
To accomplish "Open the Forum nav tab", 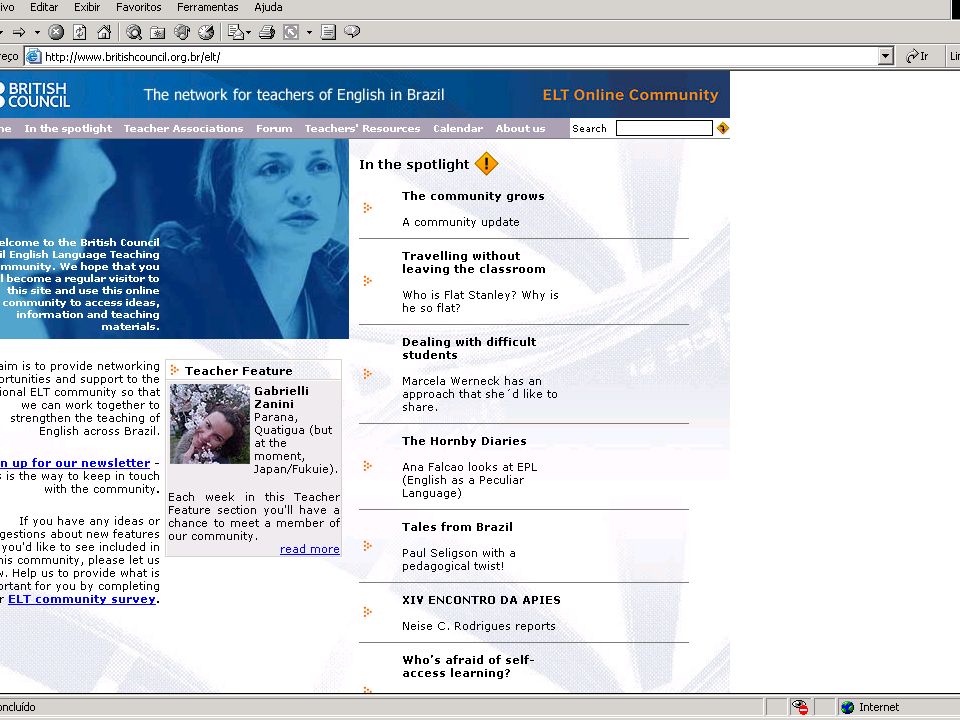I will 274,129.
